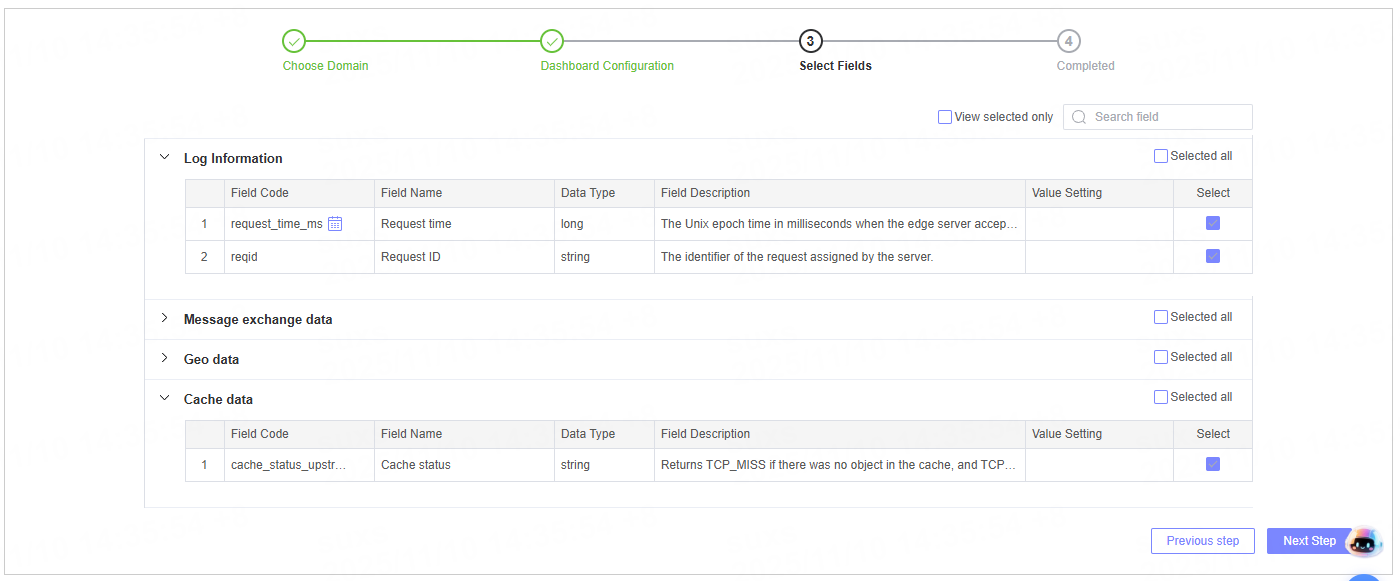1400x581 pixels.
Task: Click the step 4 Completed circle
Action: [x=1069, y=41]
